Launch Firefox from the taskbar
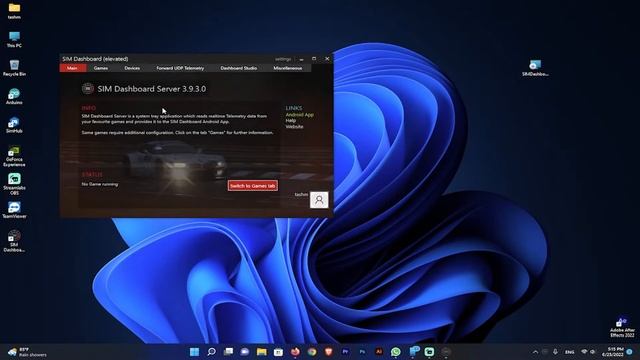Viewport: 640px width, 360px height. pyautogui.click(x=295, y=351)
